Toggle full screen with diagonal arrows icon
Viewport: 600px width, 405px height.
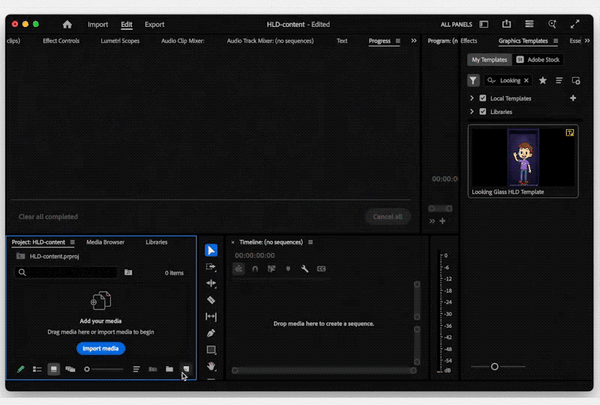coord(575,24)
